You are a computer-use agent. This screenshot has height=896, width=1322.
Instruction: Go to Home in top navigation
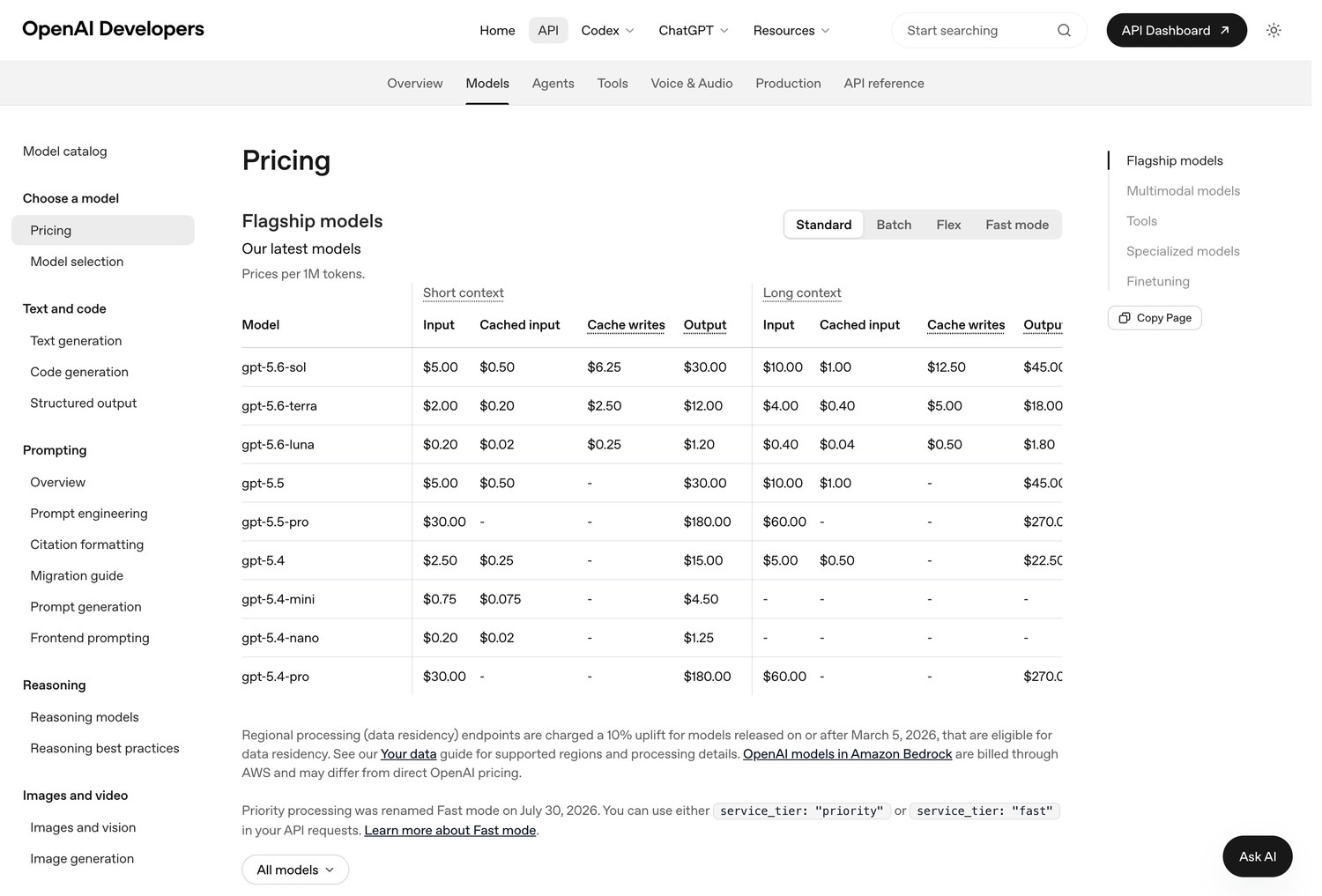tap(497, 30)
